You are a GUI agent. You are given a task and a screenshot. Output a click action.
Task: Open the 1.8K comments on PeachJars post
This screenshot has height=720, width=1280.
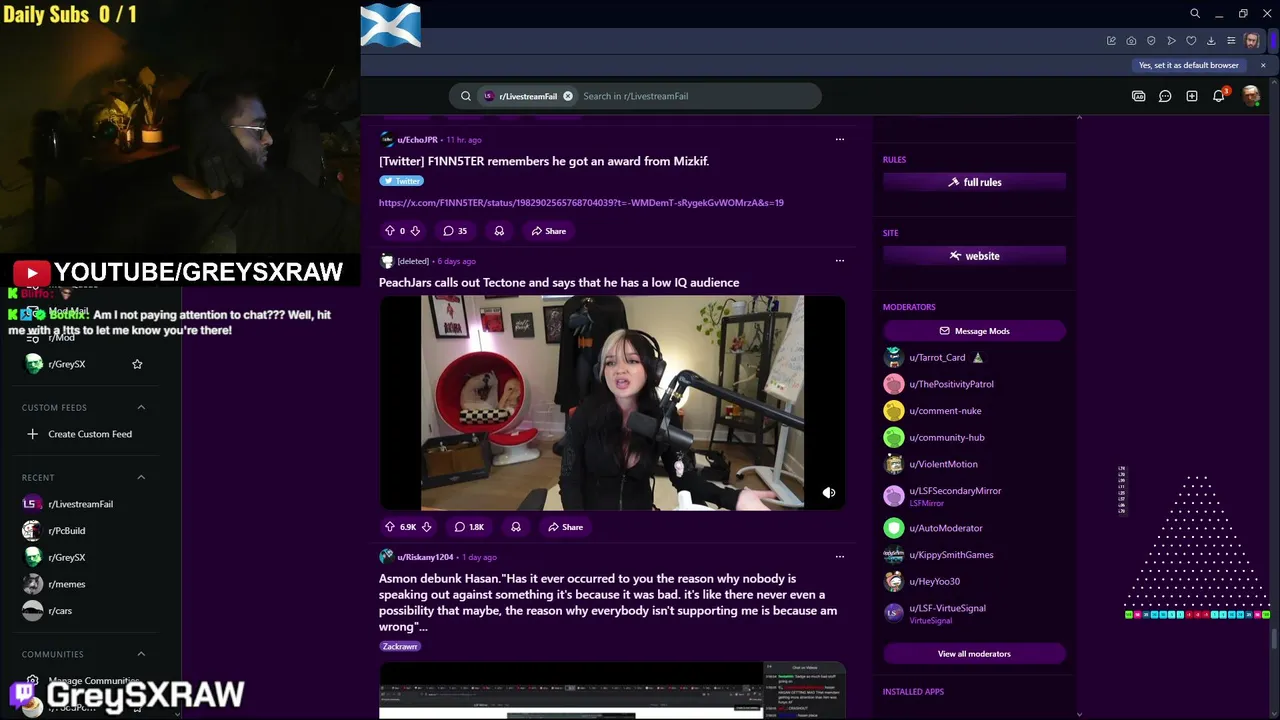coord(469,527)
